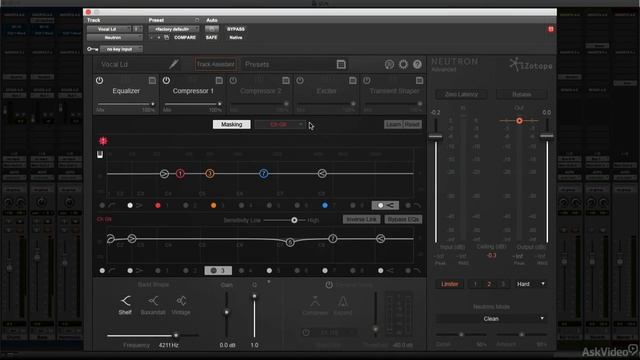Click the Learn button
Viewport: 640px width, 360px height.
pos(393,124)
